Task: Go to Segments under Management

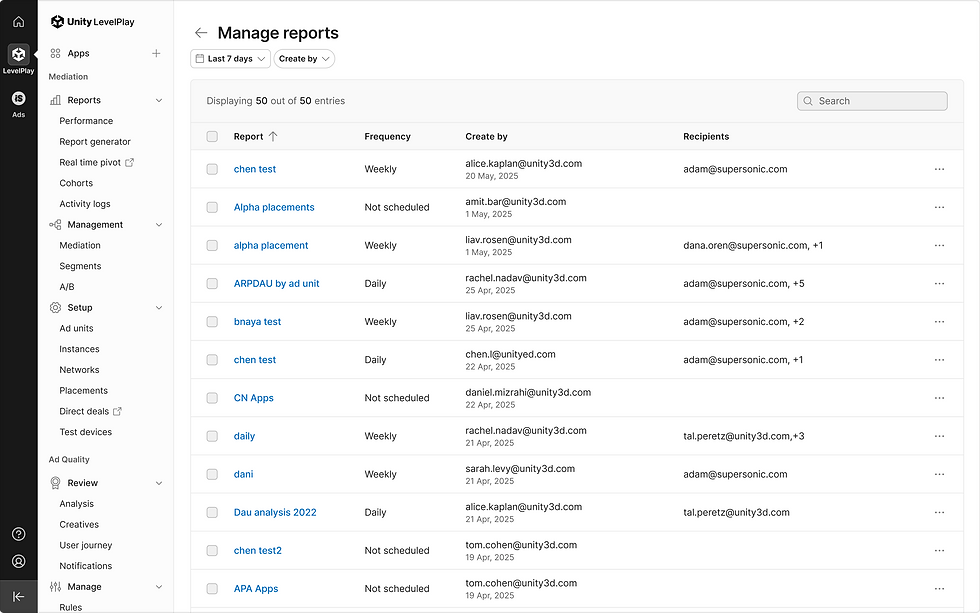Action: tap(80, 266)
